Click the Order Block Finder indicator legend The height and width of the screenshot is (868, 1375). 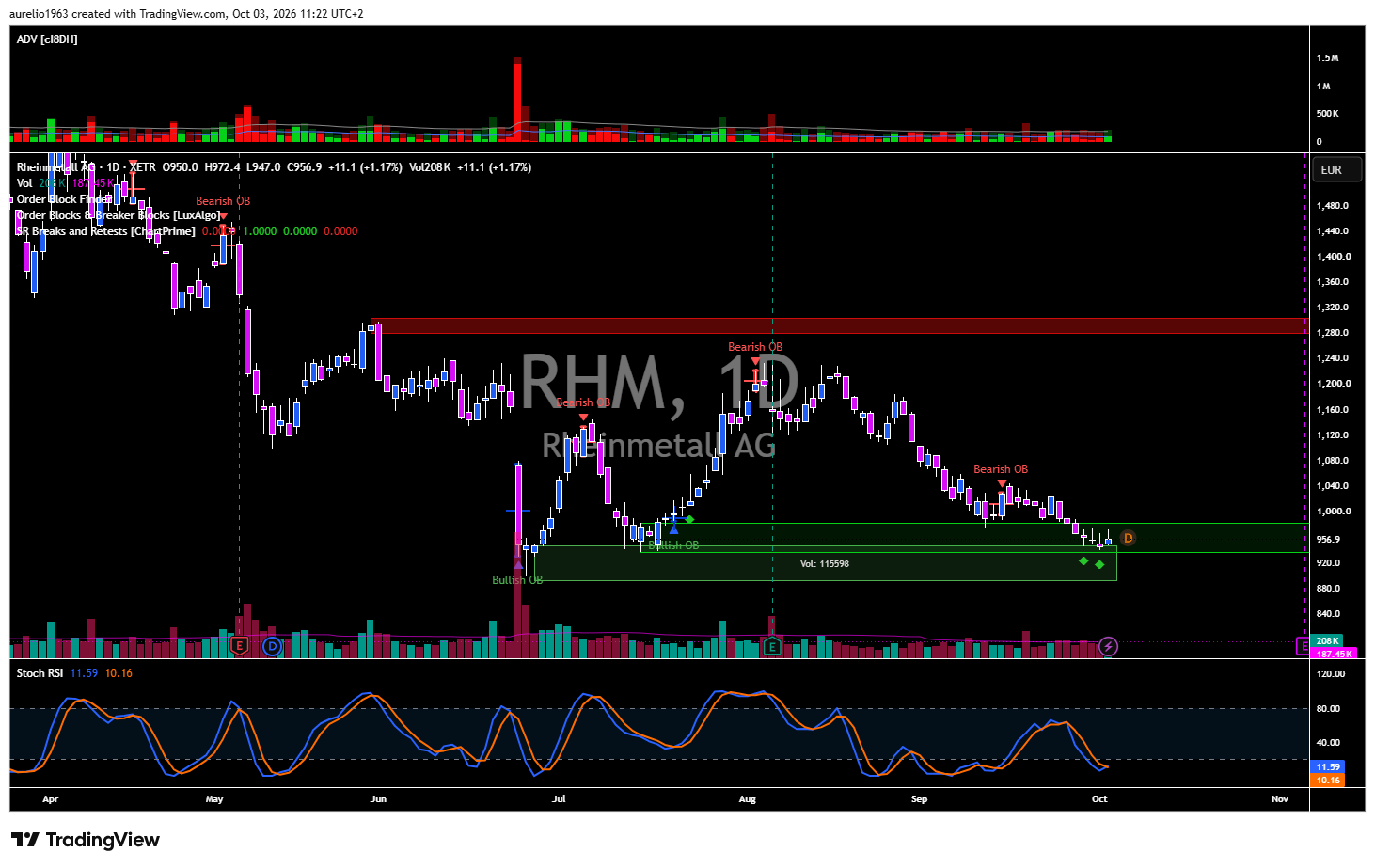point(64,199)
